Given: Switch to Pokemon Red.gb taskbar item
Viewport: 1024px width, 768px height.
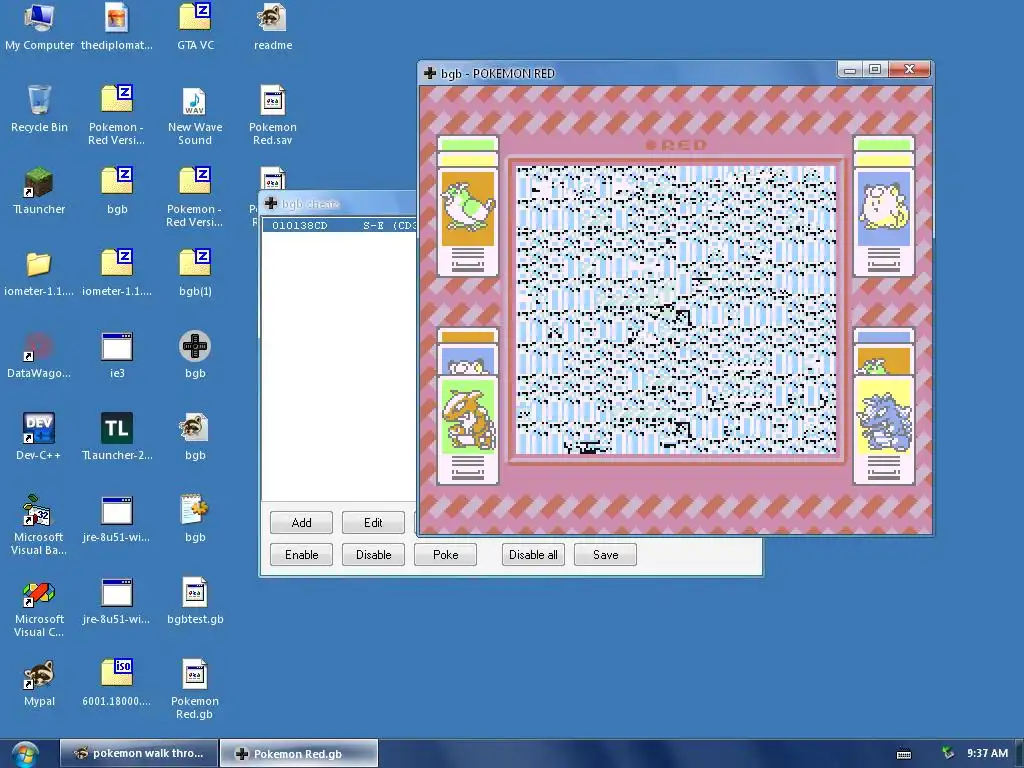Looking at the screenshot, I should pyautogui.click(x=298, y=753).
